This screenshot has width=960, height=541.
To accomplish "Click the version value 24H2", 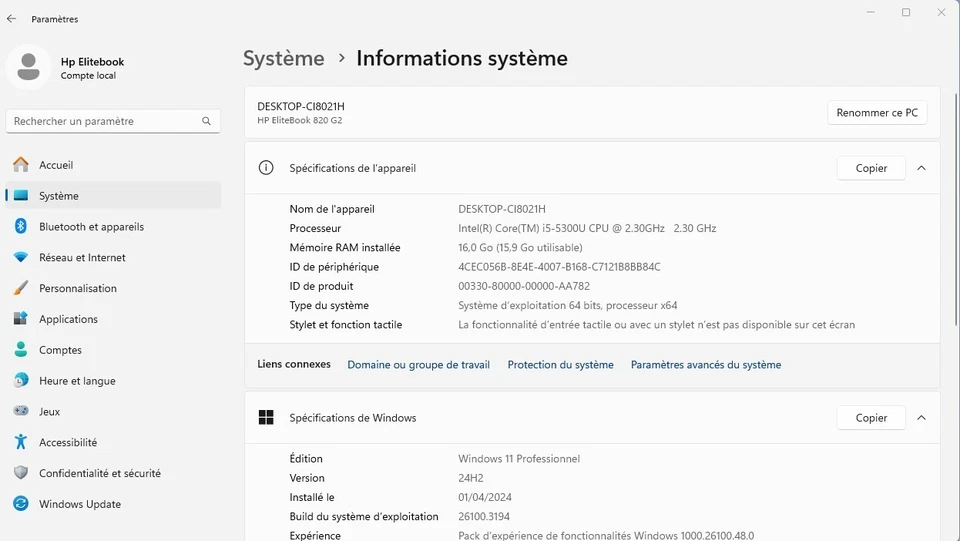I will click(471, 478).
